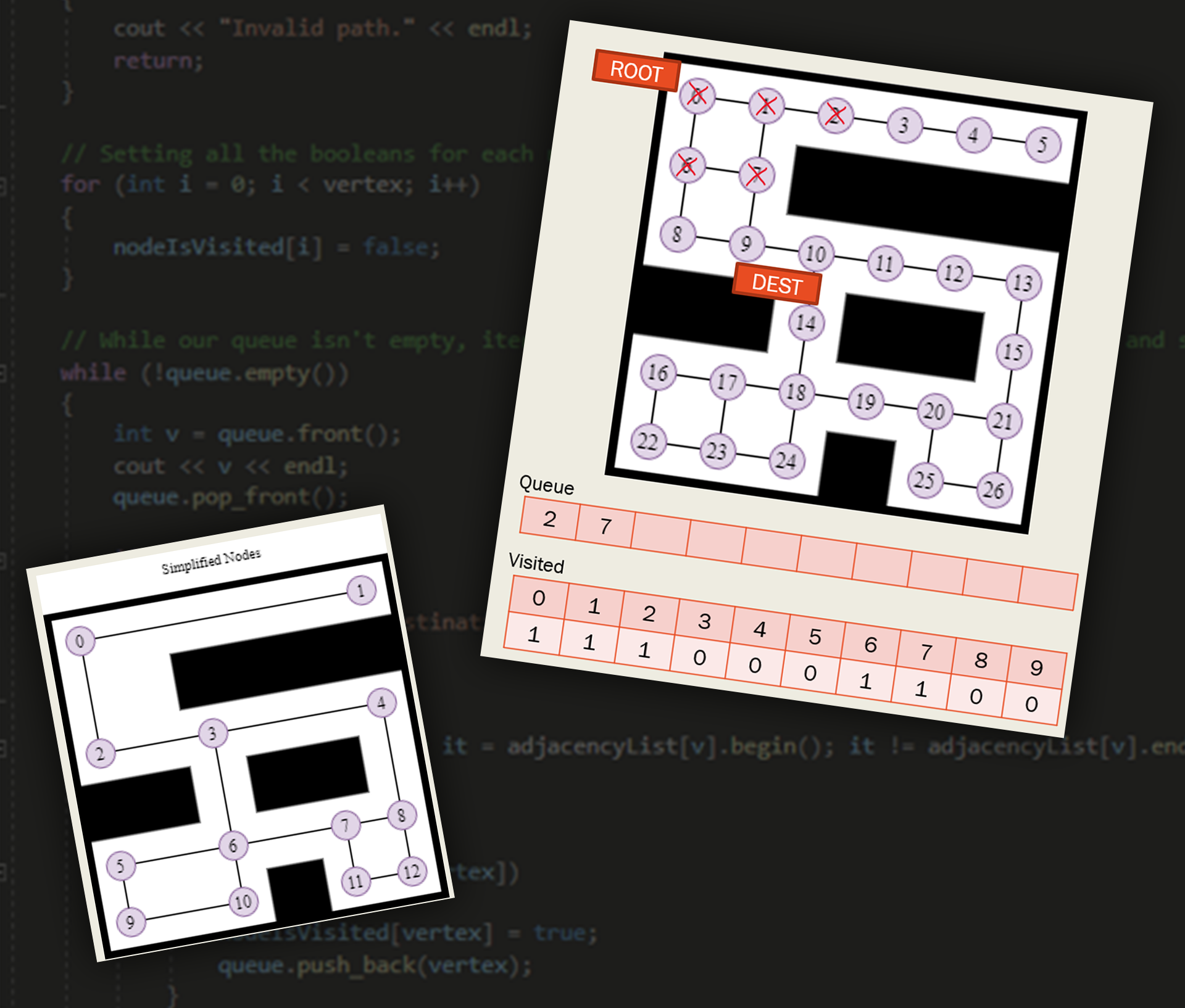Select node 17 in the maze graph
Image resolution: width=1185 pixels, height=1008 pixels.
pos(727,382)
